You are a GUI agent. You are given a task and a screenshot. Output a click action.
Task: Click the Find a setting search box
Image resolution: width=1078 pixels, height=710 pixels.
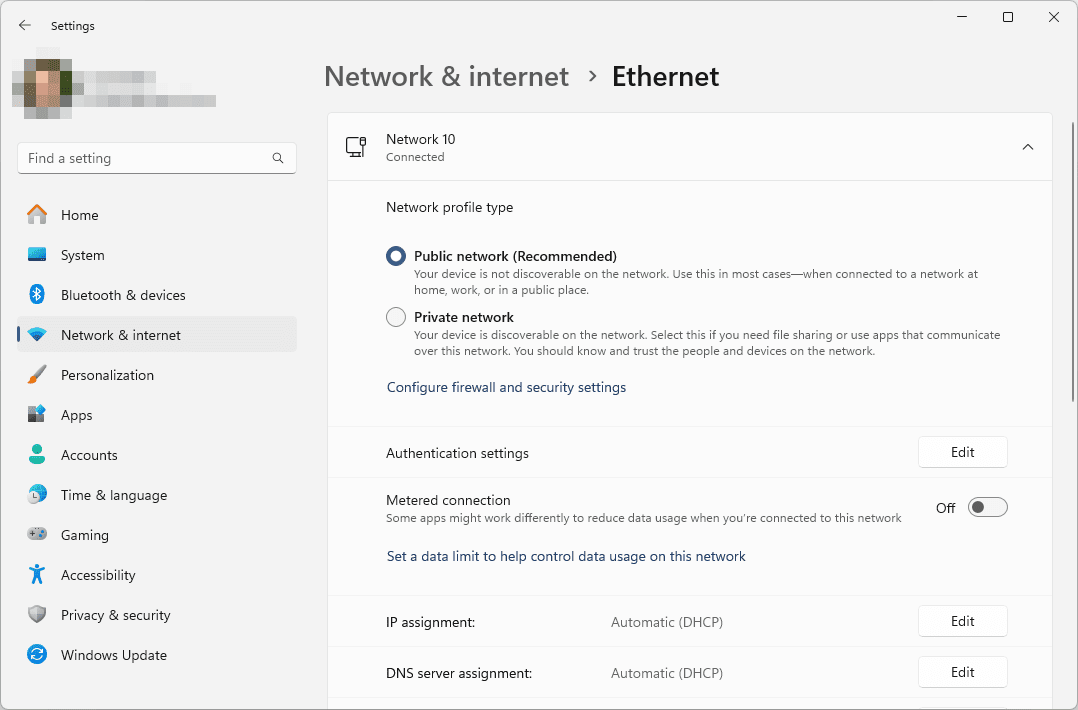tap(145, 158)
